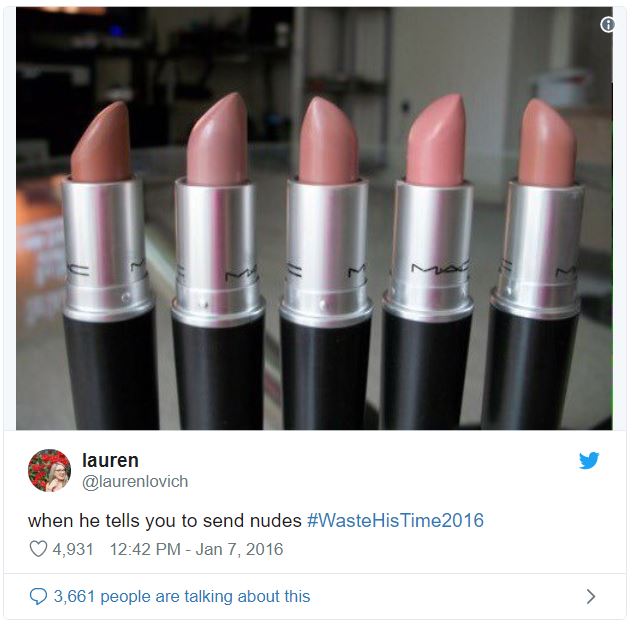The height and width of the screenshot is (626, 633).
Task: Click the 4,931 likes count
Action: [73, 549]
